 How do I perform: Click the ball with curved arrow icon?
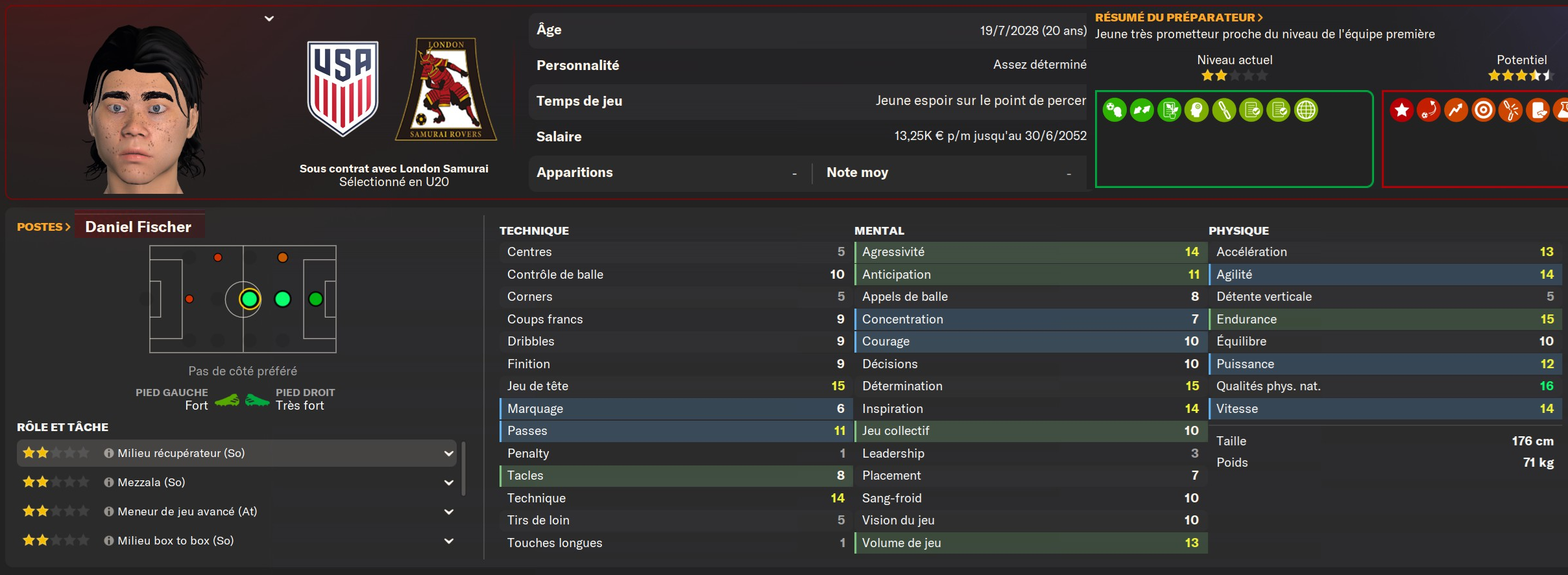point(1429,110)
